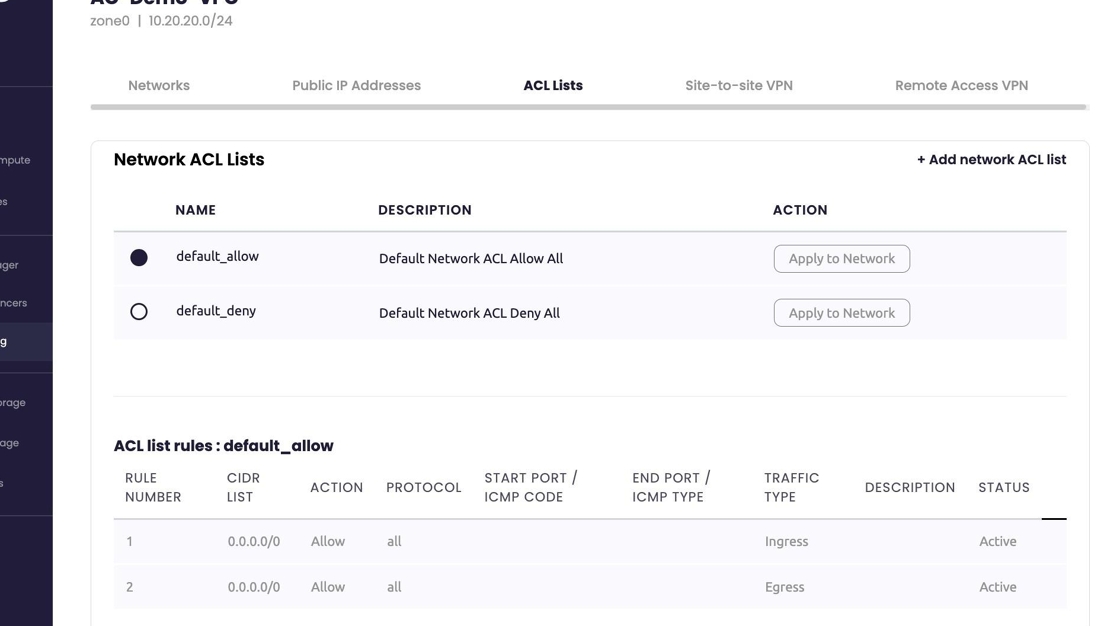1120x626 pixels.
Task: Go to the Site-to-site VPN tab
Action: click(x=738, y=86)
